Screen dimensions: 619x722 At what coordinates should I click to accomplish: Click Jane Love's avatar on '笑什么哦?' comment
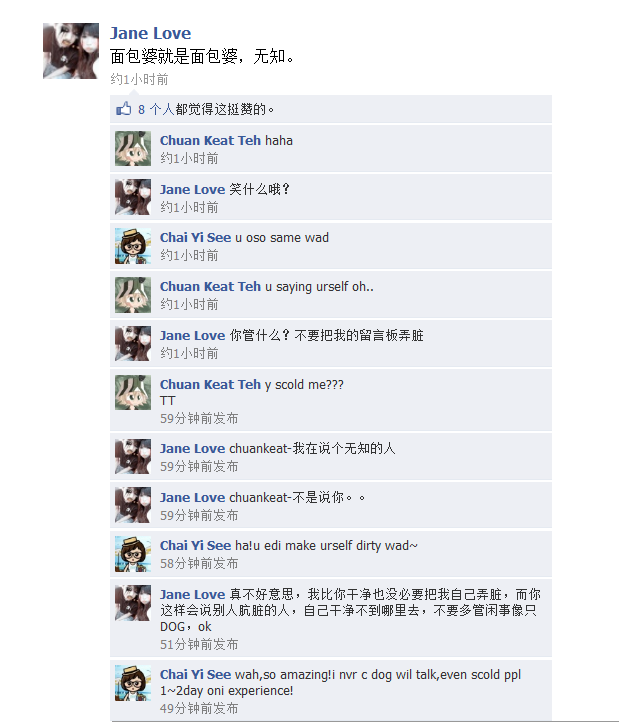(x=133, y=197)
